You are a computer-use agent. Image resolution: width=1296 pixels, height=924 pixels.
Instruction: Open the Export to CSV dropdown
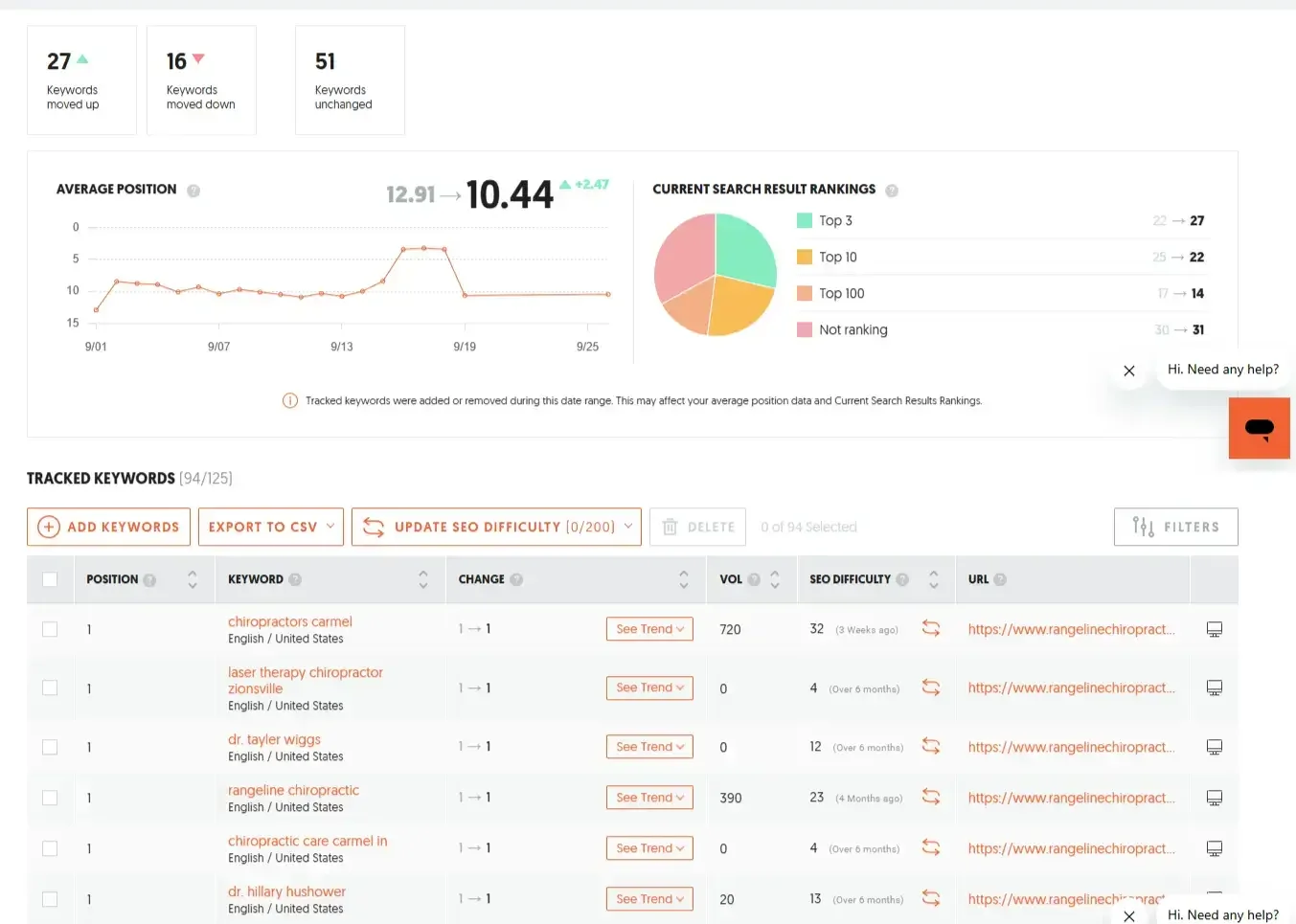click(270, 527)
